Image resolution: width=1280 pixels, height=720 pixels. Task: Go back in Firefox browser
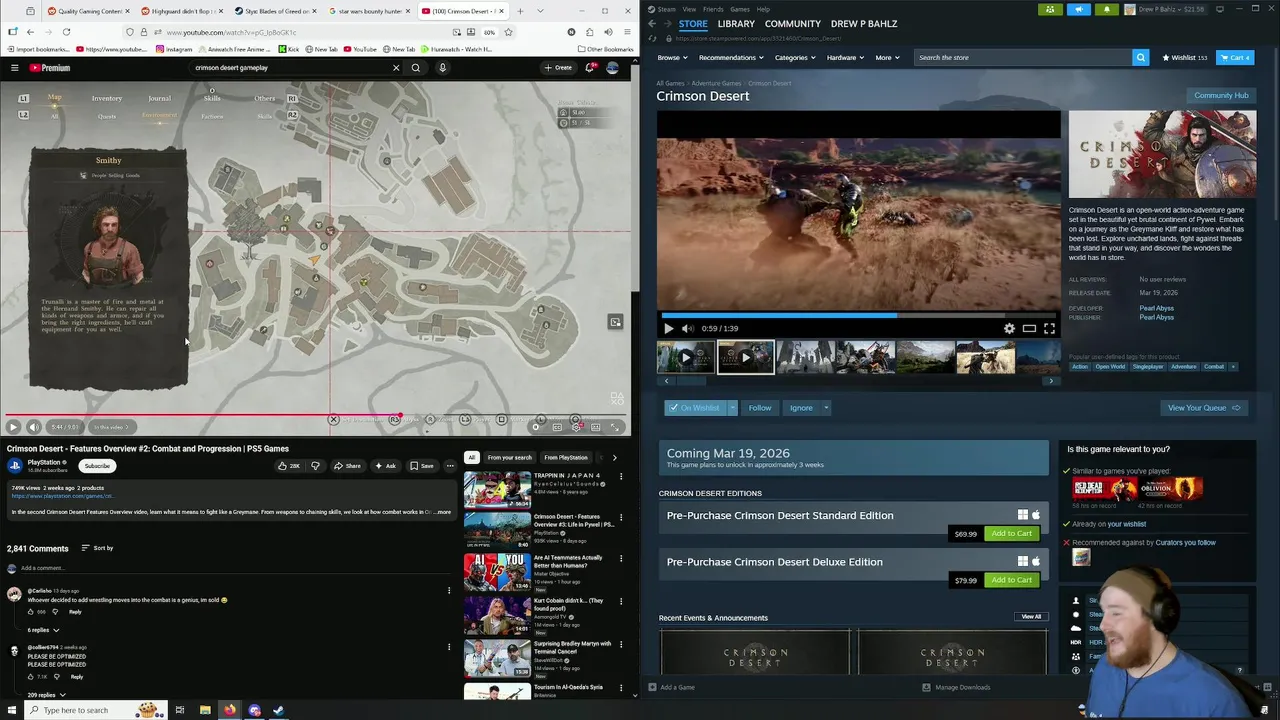(30, 32)
